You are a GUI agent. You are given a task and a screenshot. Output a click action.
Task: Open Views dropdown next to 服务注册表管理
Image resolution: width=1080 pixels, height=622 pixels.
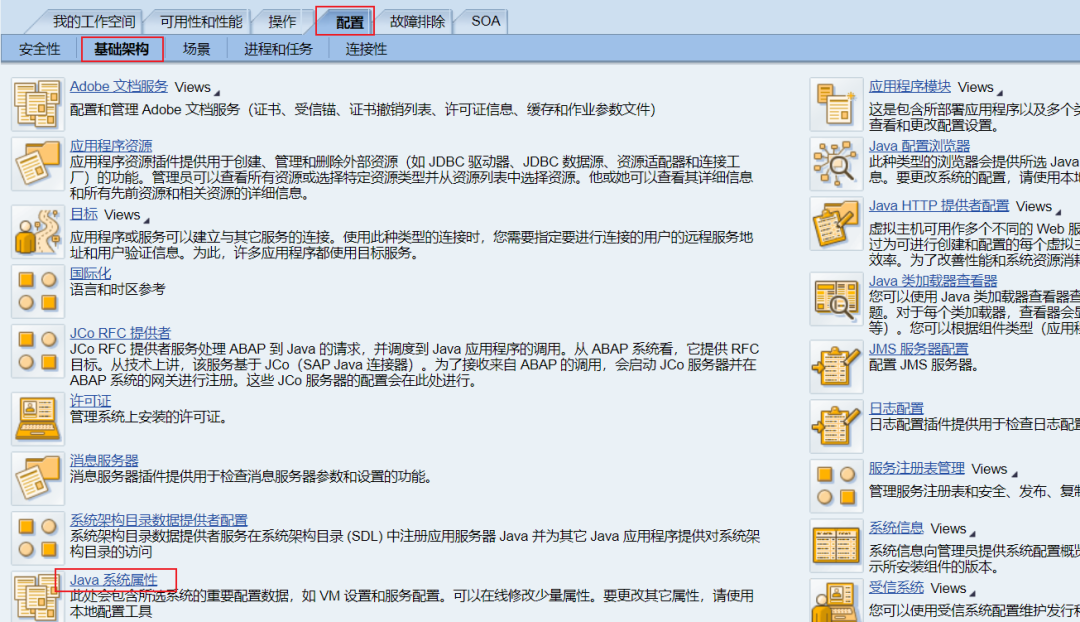(995, 469)
